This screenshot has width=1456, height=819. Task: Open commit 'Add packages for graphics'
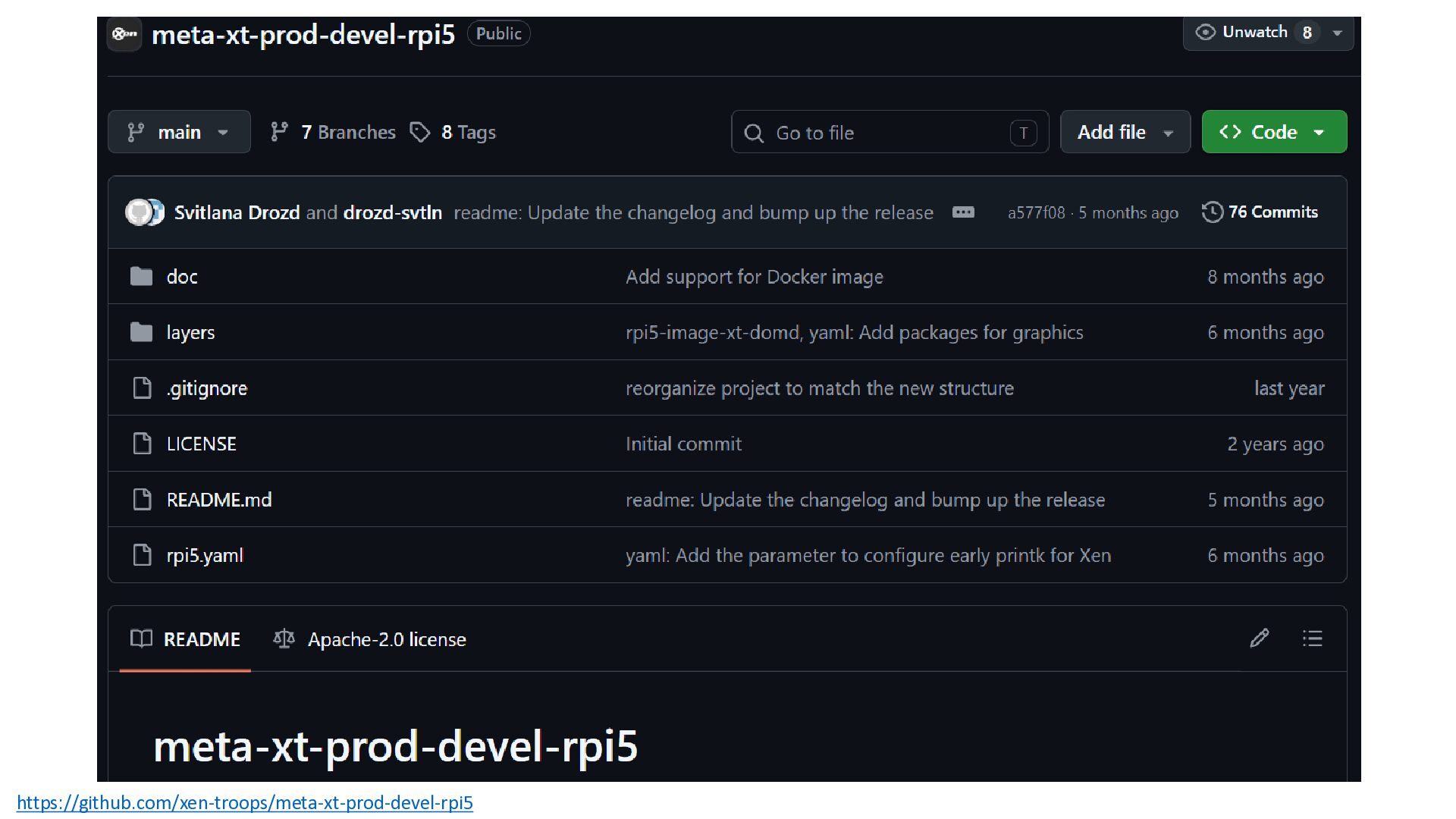pos(855,333)
